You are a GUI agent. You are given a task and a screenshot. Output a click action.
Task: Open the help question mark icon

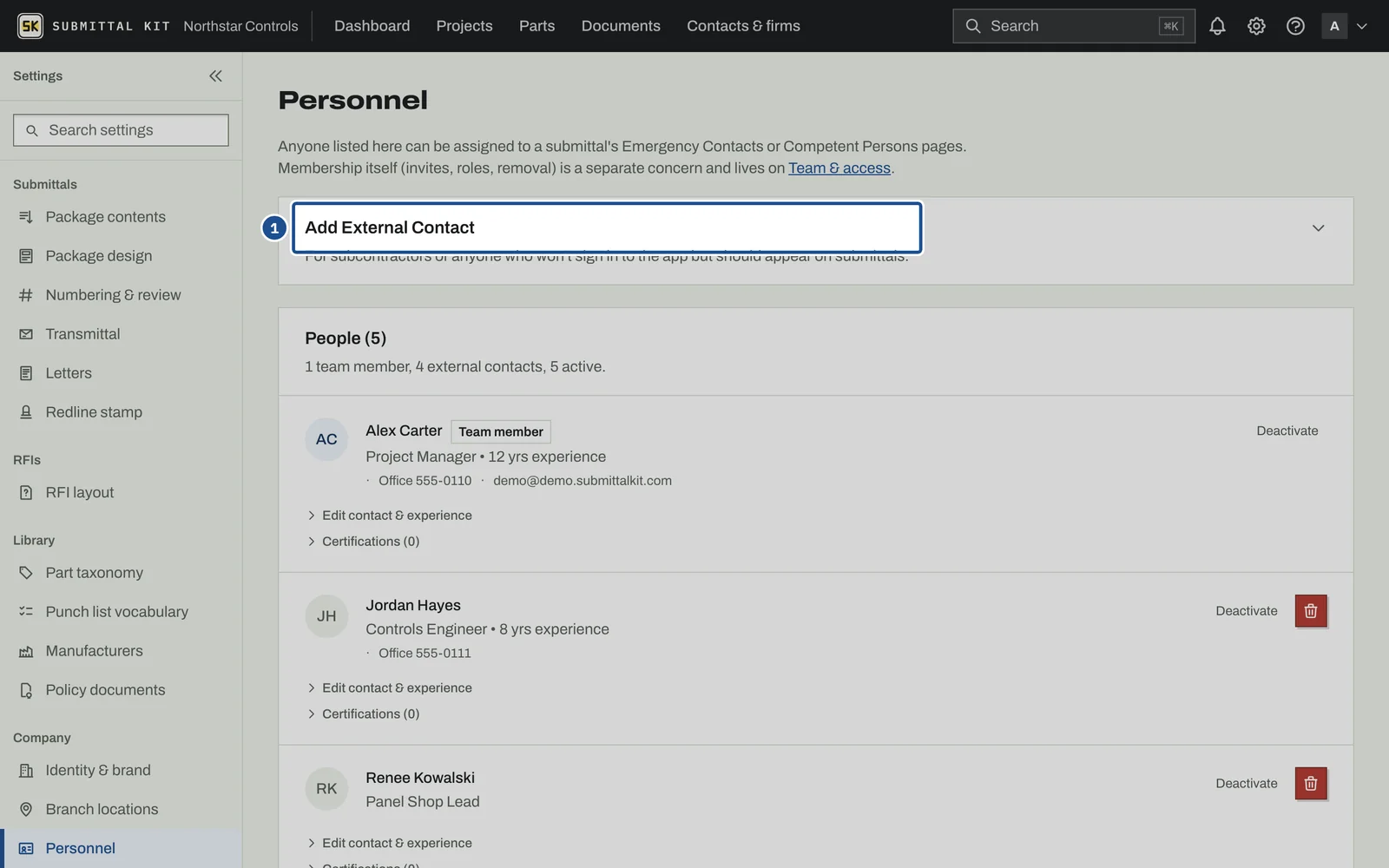click(1295, 26)
